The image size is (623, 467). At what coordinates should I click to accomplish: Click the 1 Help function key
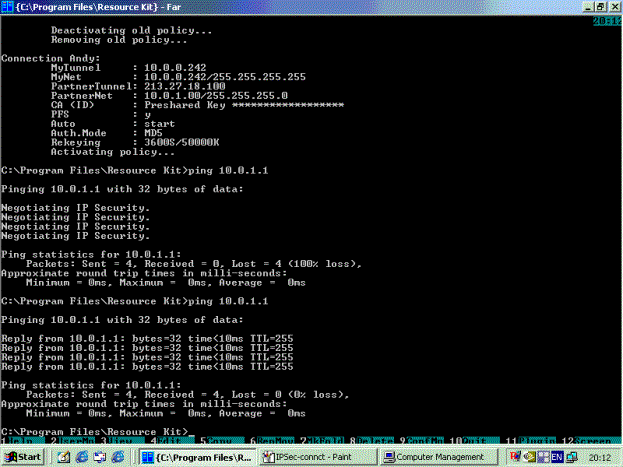(23, 441)
